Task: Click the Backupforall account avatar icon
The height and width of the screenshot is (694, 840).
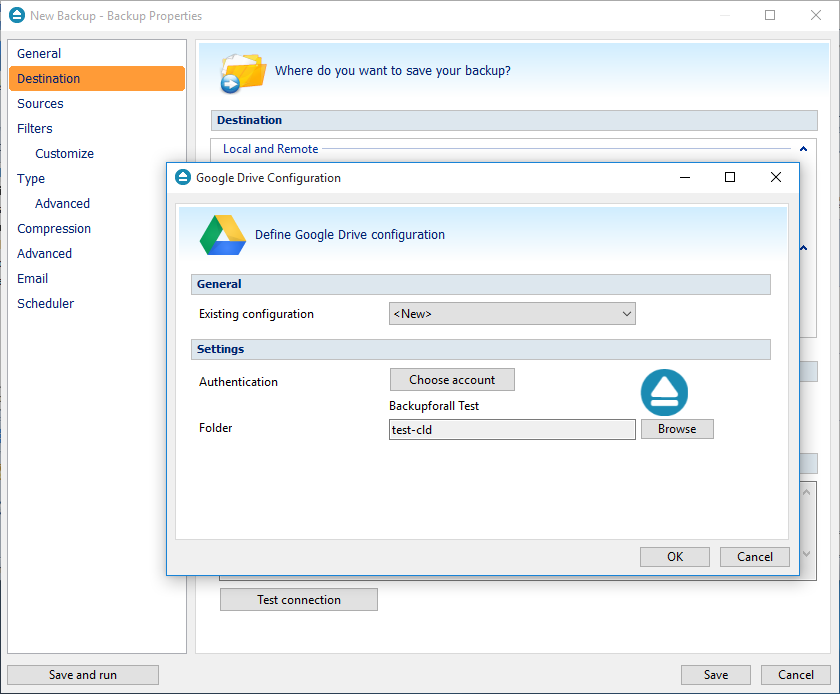Action: [x=664, y=393]
